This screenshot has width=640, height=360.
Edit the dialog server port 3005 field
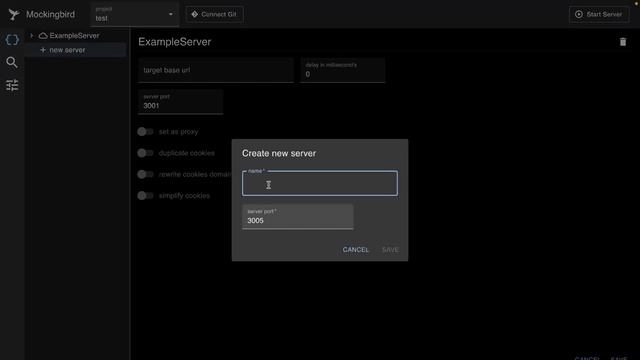point(298,217)
